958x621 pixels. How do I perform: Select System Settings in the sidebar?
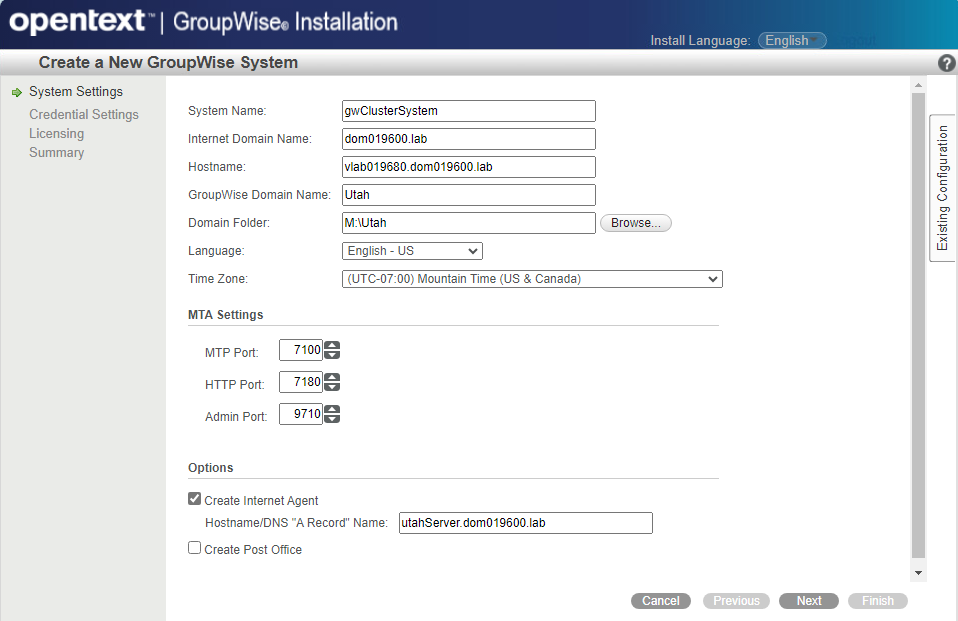tap(76, 92)
